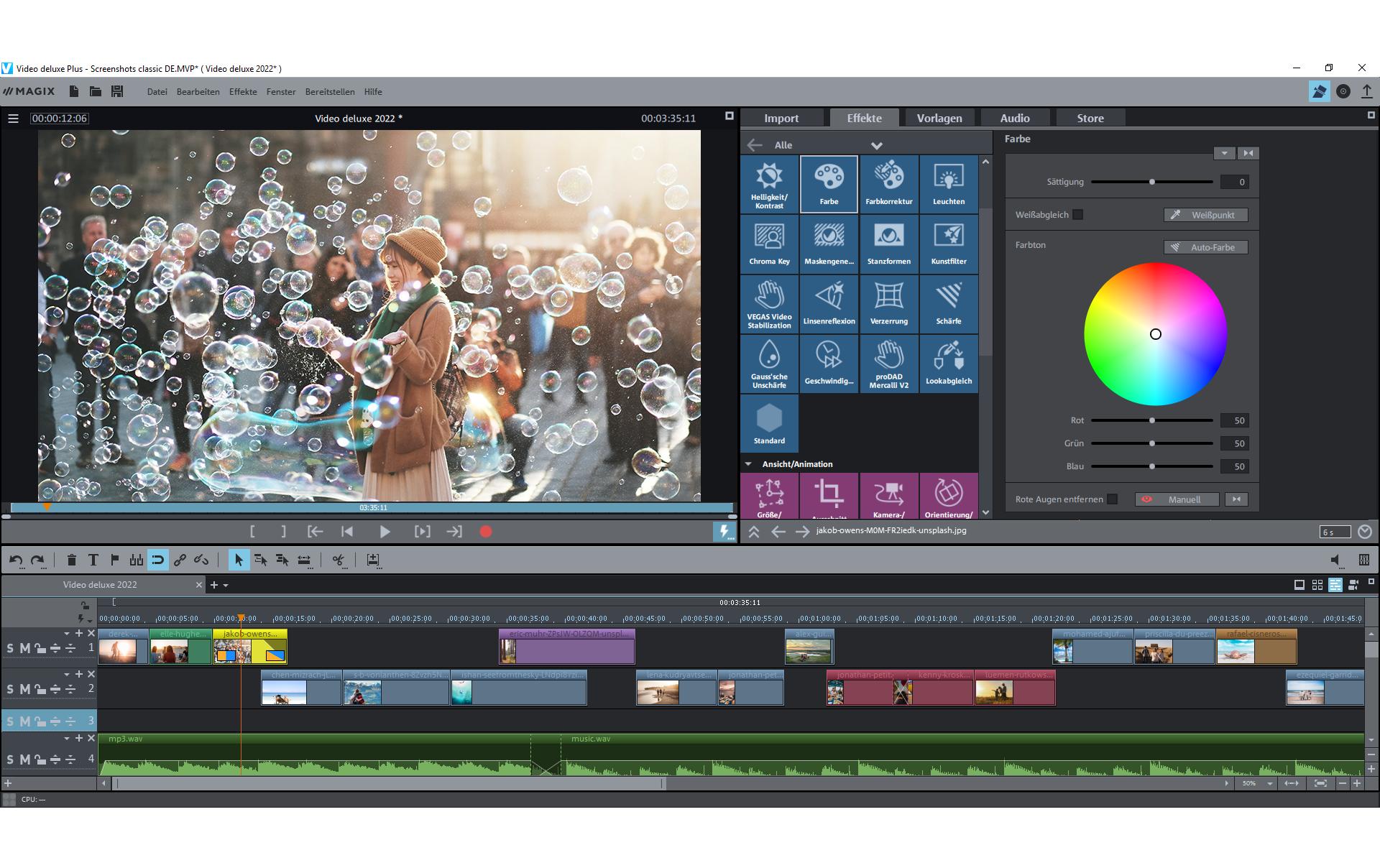Open the zoom level 50% dropdown

click(x=1269, y=784)
